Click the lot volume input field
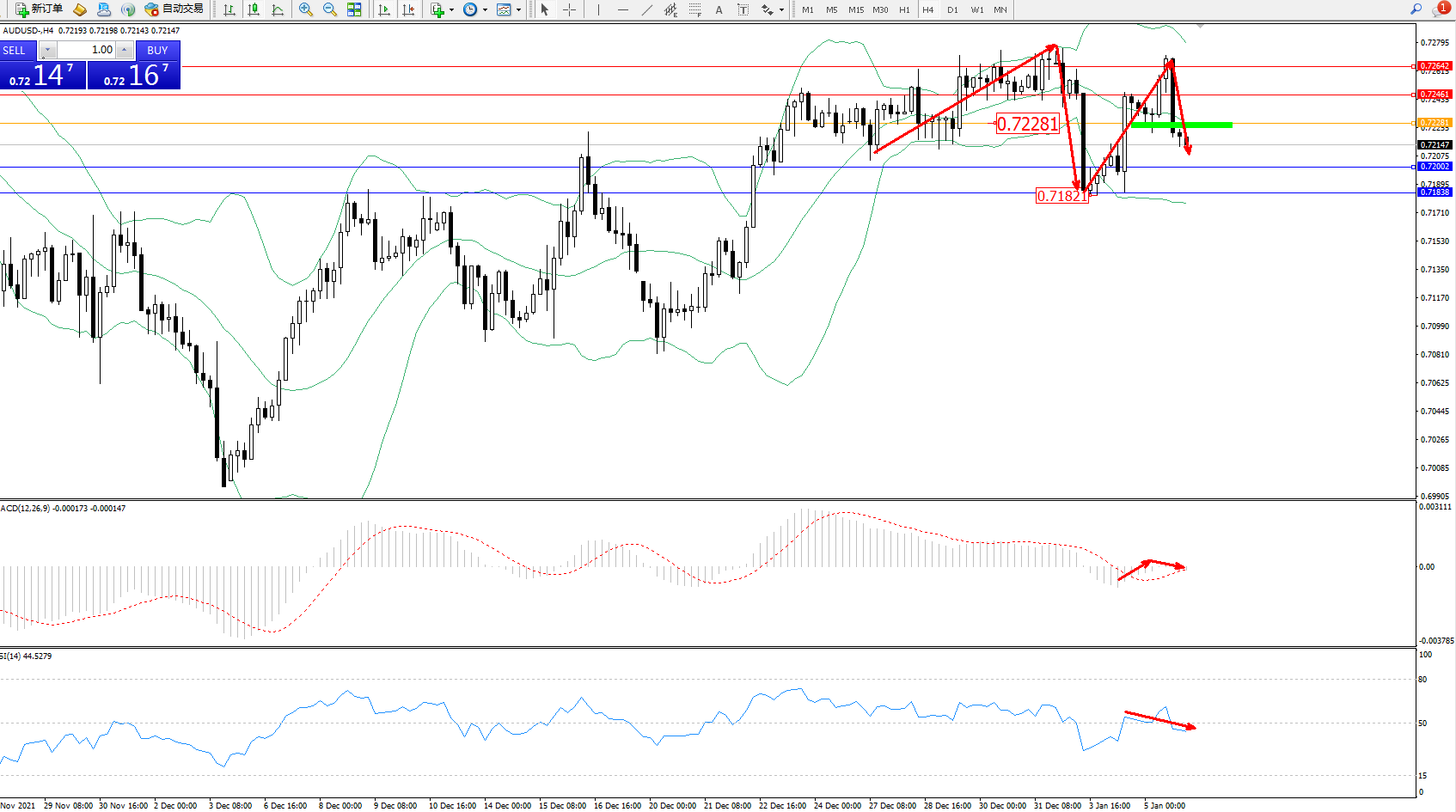Viewport: 1456px width, 812px height. point(86,50)
